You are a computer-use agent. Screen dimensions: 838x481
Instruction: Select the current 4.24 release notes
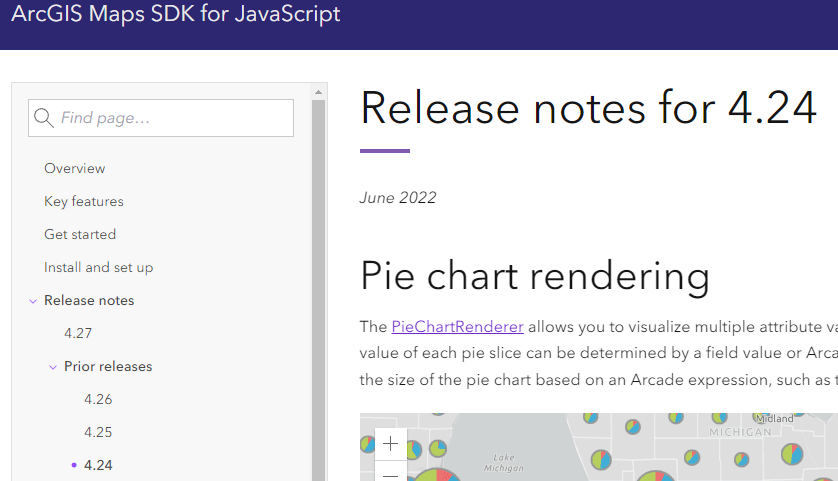point(98,466)
